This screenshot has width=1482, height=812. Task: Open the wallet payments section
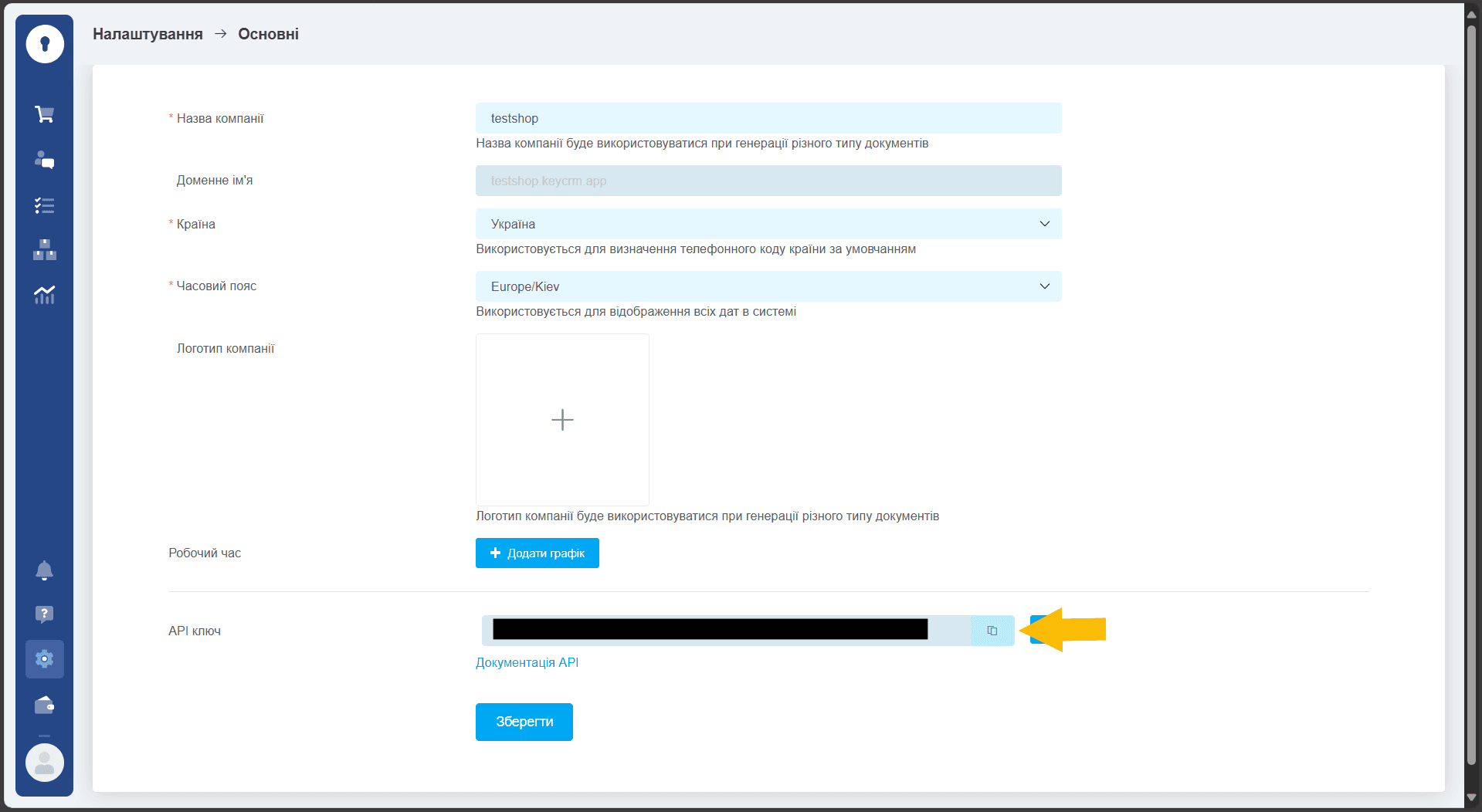(44, 705)
